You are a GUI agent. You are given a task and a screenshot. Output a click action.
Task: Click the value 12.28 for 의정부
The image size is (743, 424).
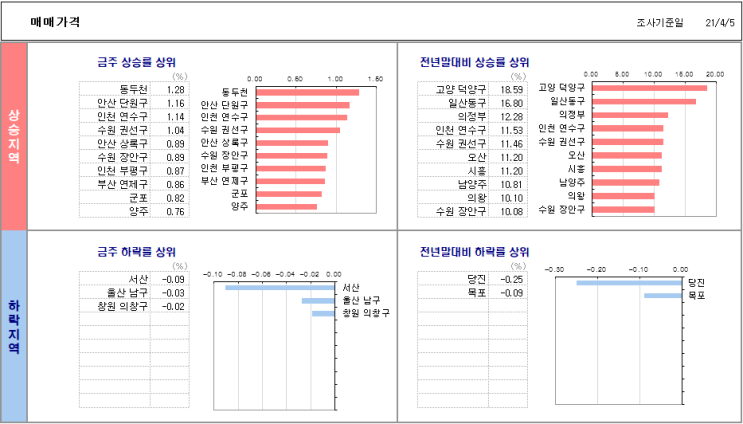[512, 117]
